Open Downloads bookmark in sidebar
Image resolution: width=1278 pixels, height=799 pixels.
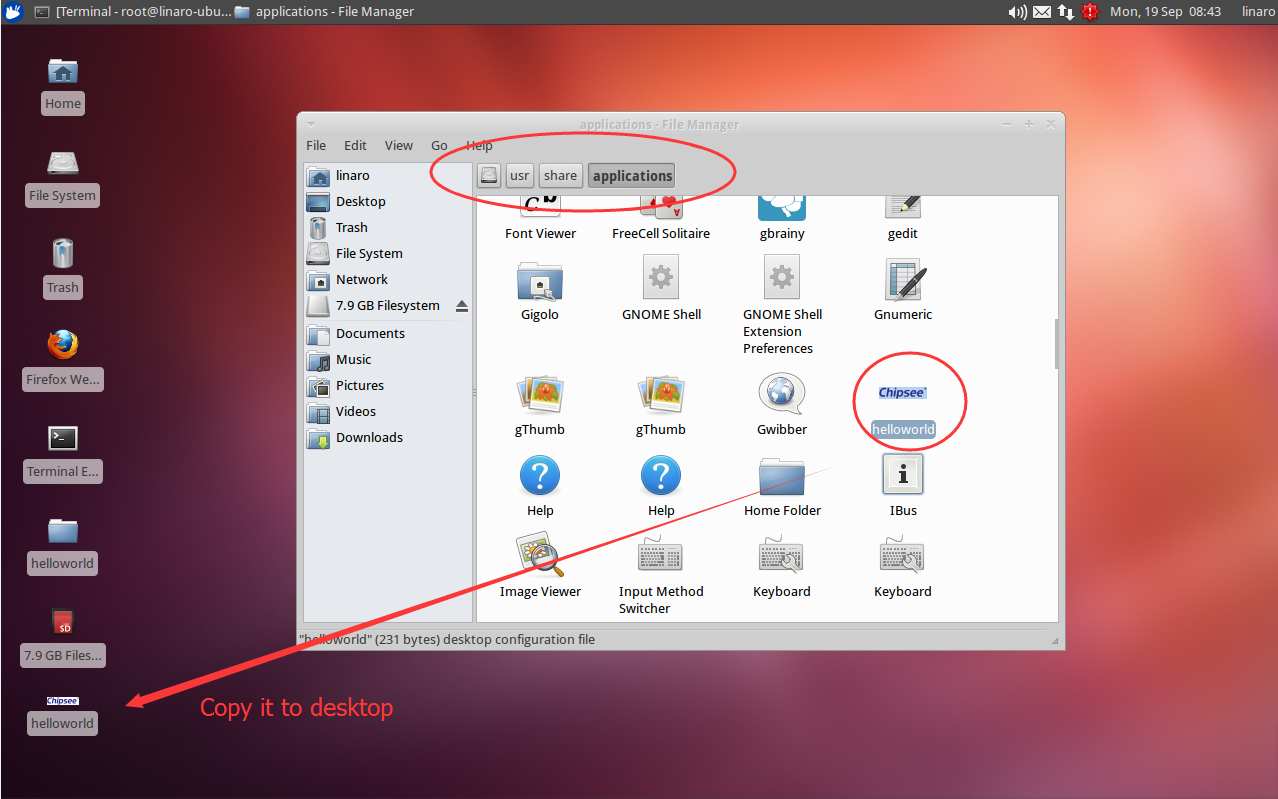tap(387, 437)
